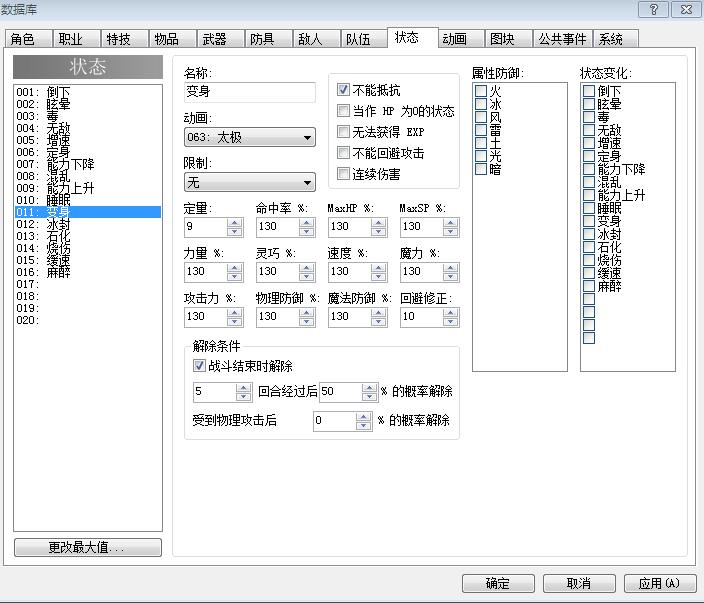
Task: Open the 特技 tab
Action: point(124,39)
